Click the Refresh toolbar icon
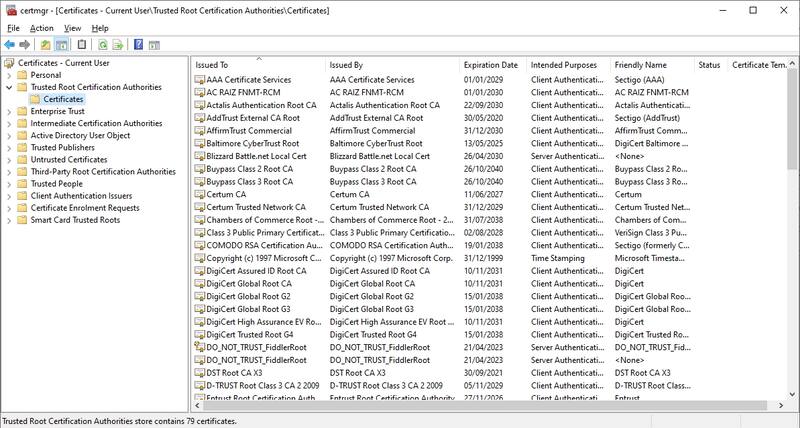This screenshot has width=800, height=428. click(101, 45)
